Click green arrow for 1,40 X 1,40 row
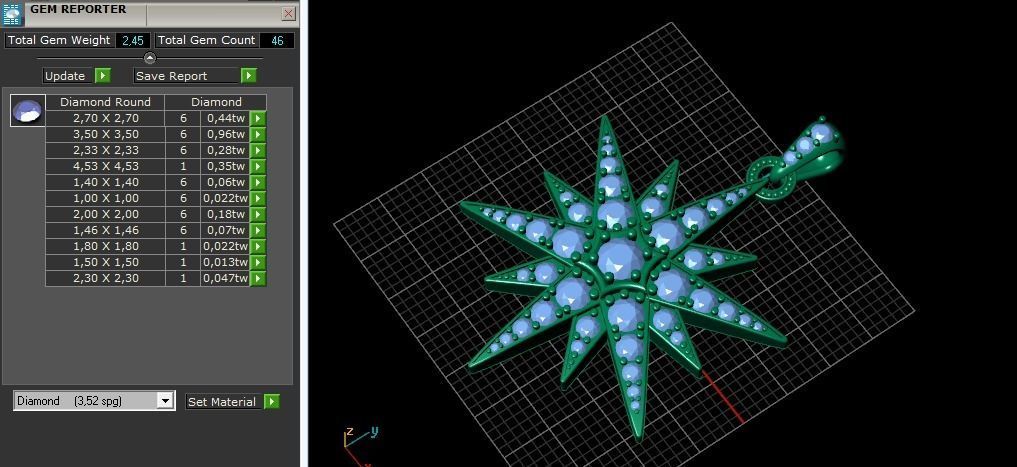This screenshot has height=467, width=1017. 258,182
